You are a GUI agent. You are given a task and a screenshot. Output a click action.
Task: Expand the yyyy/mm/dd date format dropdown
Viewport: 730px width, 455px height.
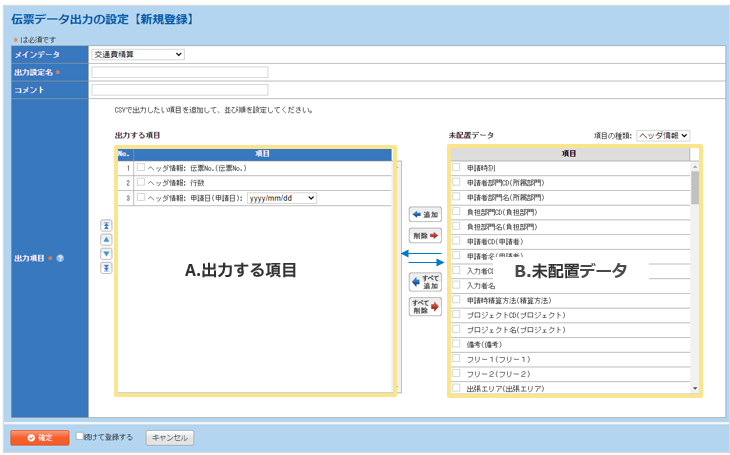(282, 198)
